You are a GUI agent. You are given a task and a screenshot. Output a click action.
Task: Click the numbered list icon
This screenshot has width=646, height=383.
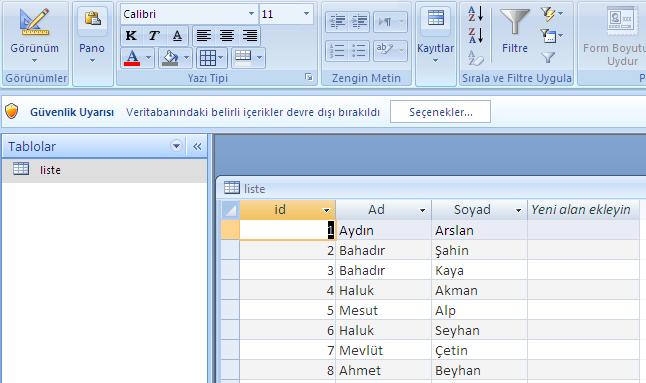337,51
